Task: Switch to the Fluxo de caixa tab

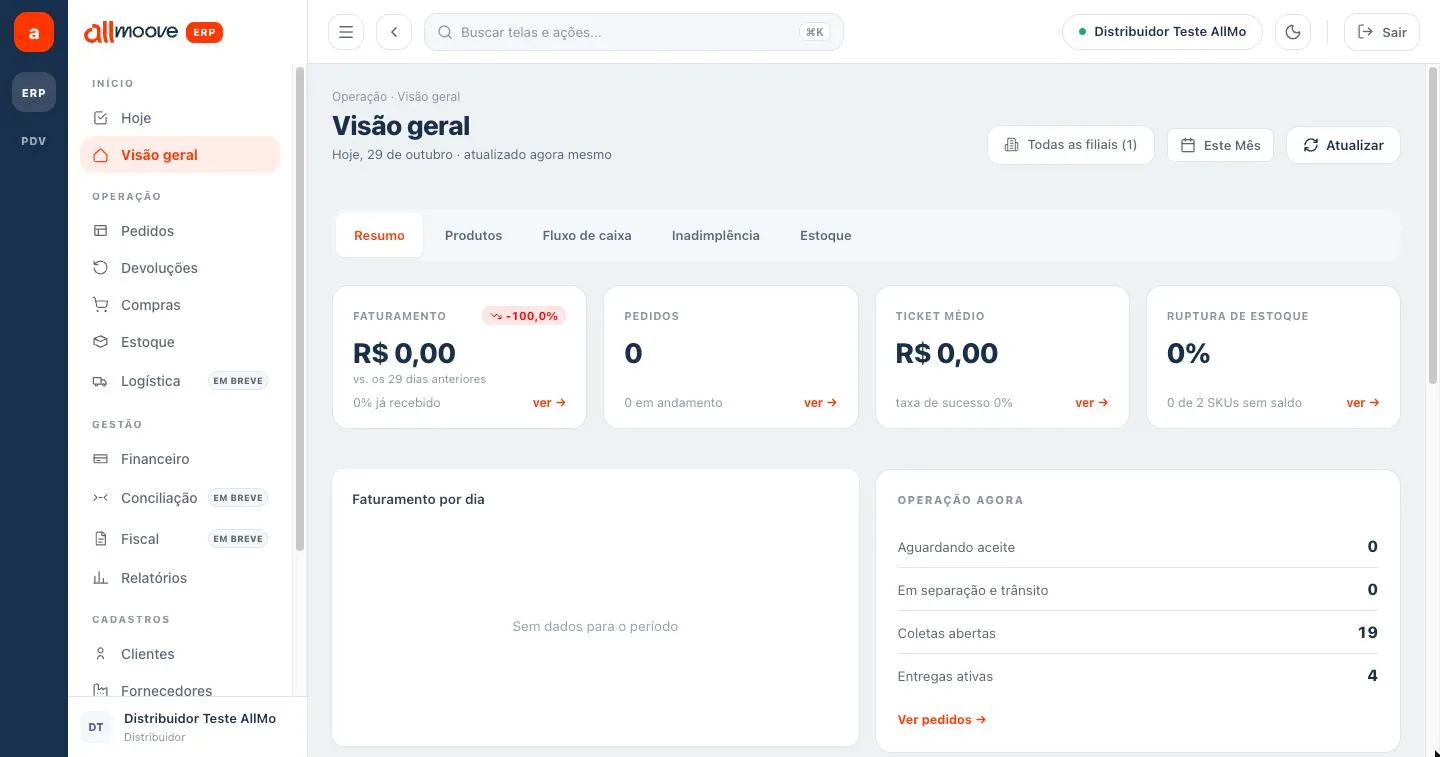Action: tap(587, 236)
